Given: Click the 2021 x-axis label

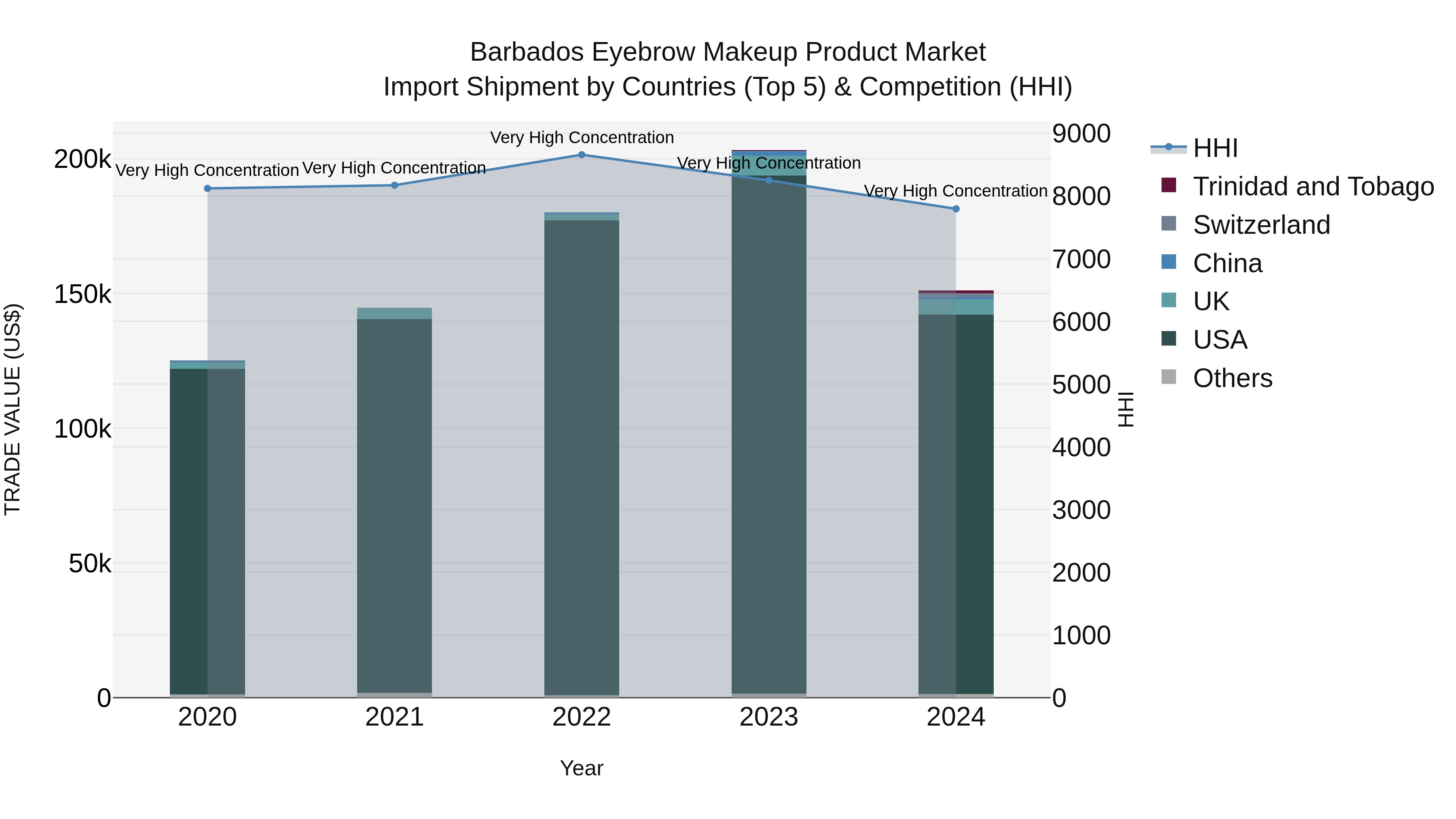Looking at the screenshot, I should (x=394, y=717).
